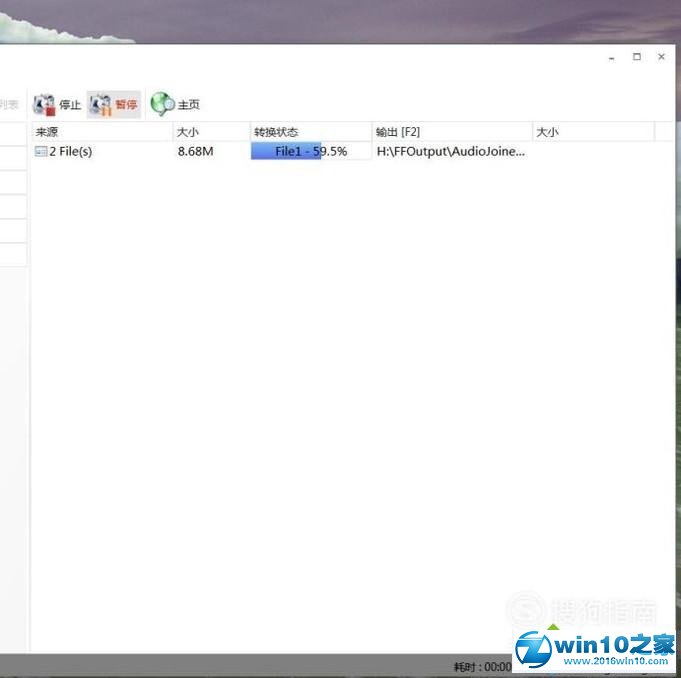Viewport: 681px width, 678px height.
Task: Minimize the converter window
Action: coord(611,58)
